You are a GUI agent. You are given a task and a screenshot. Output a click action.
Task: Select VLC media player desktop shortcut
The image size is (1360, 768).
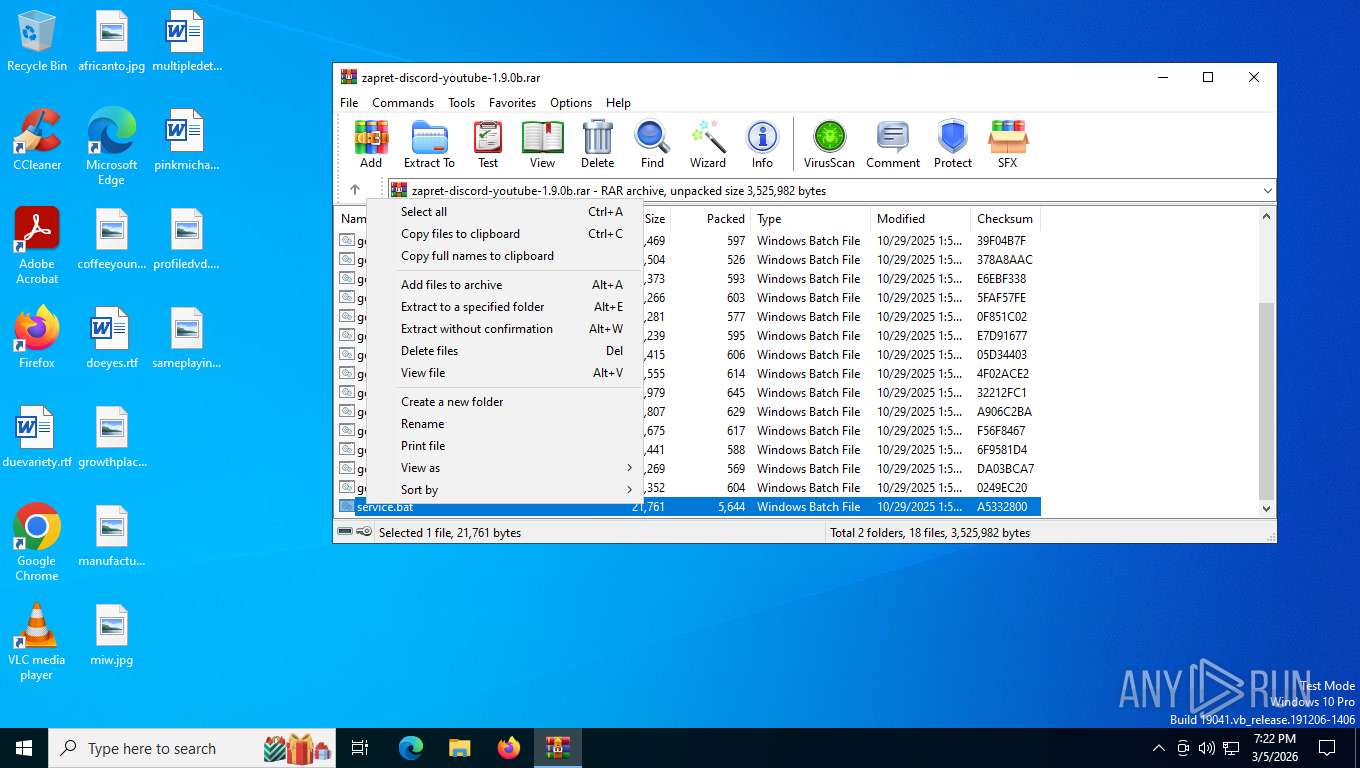coord(37,642)
